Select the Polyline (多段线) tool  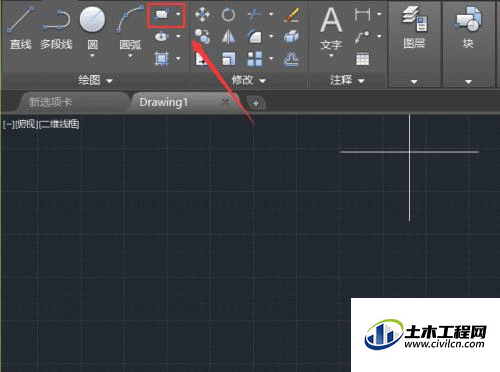point(56,28)
